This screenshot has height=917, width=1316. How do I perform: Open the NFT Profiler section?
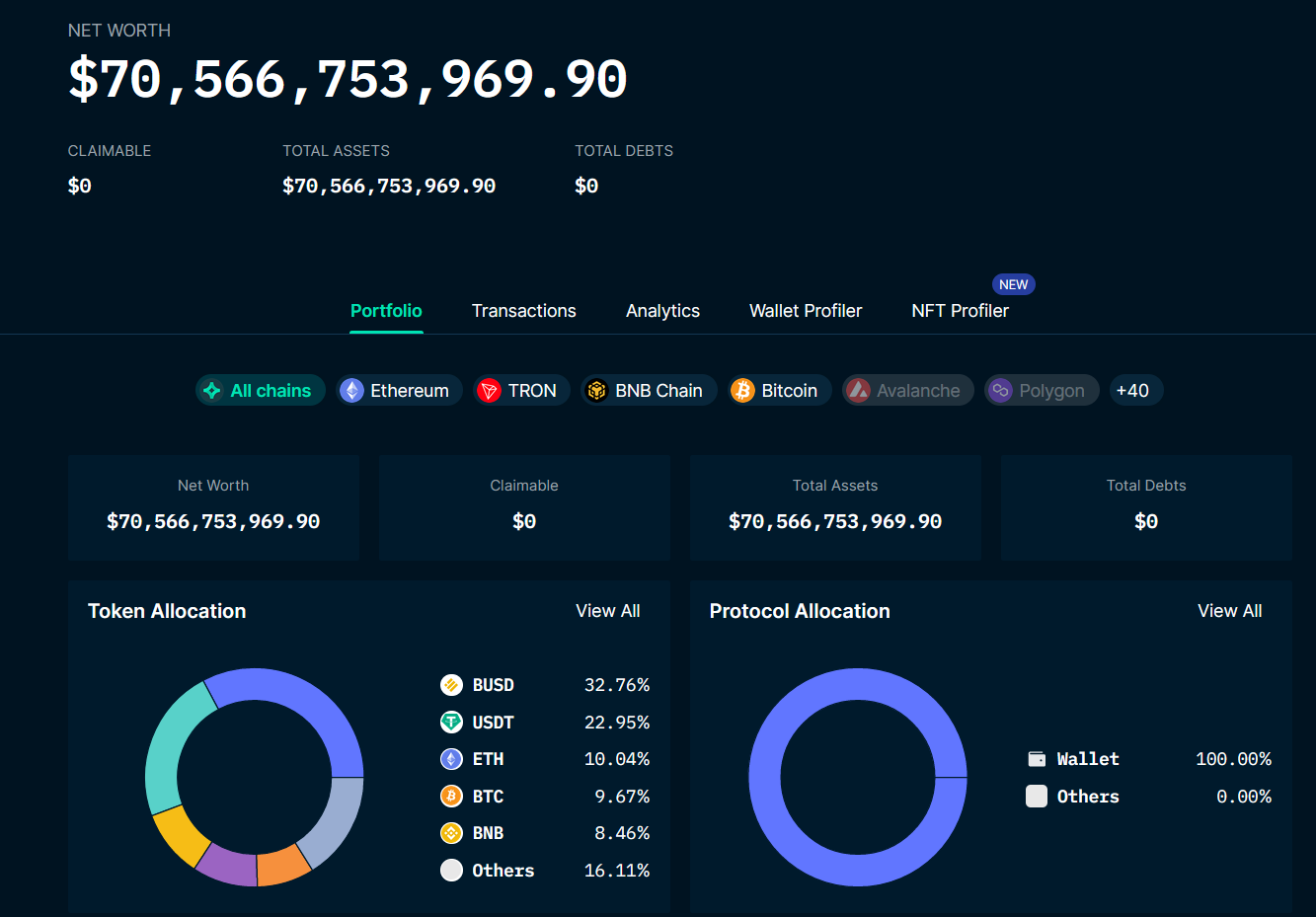click(960, 311)
